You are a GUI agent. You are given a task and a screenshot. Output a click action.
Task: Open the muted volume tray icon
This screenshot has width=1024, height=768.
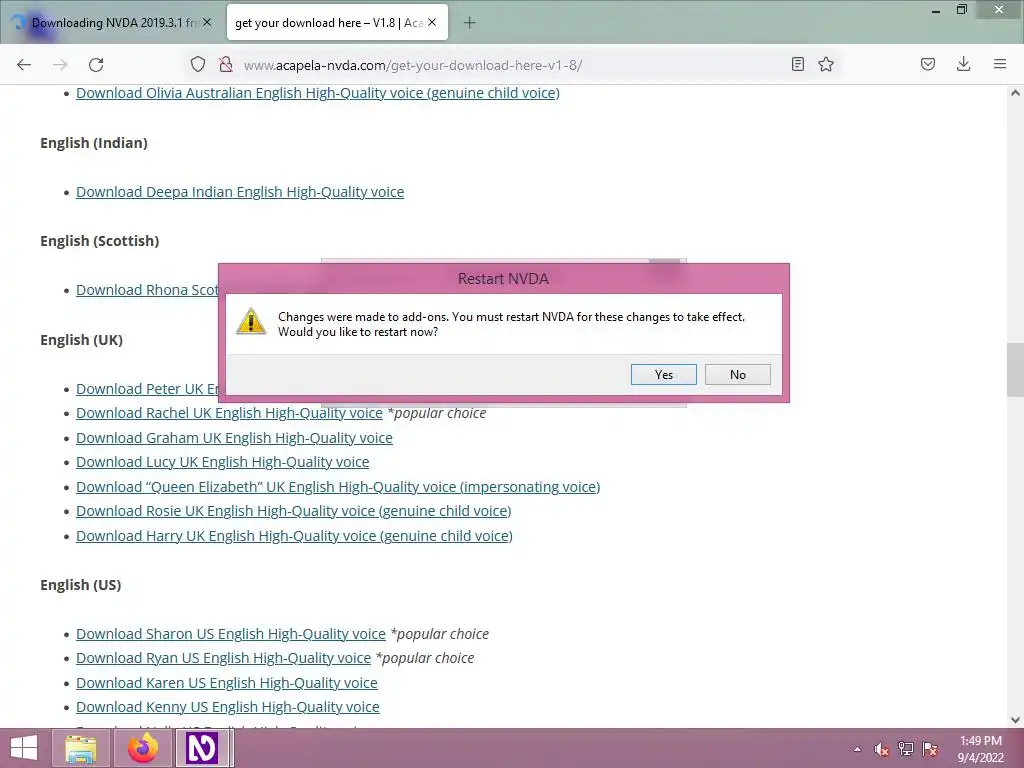click(882, 749)
